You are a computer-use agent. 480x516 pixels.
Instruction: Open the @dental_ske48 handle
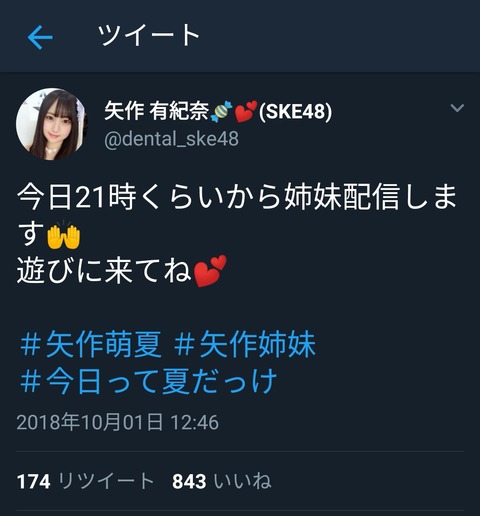coord(171,139)
